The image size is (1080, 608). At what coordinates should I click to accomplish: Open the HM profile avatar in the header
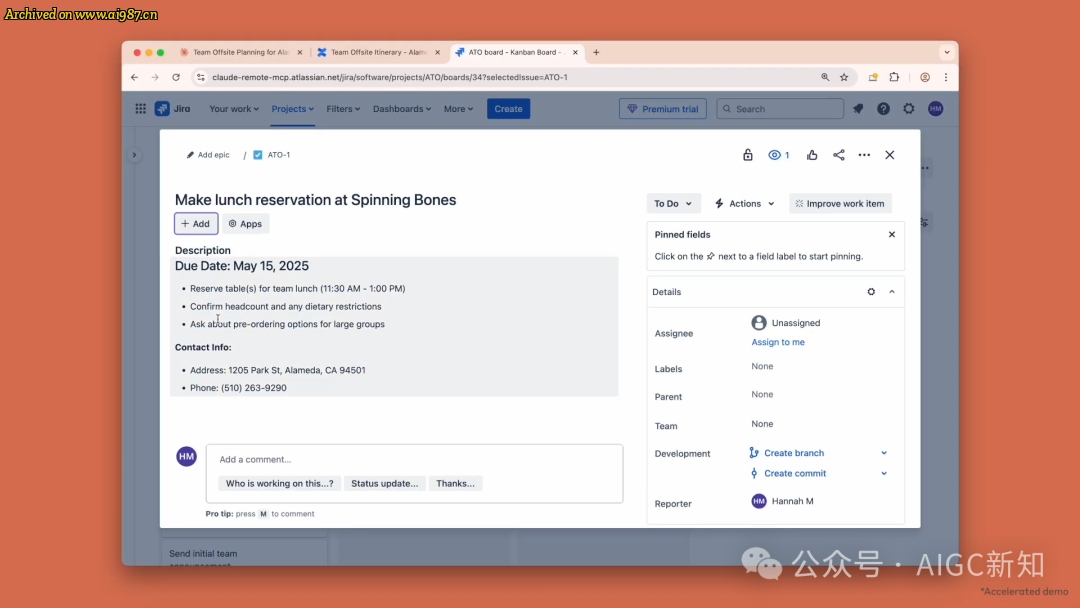pos(935,109)
